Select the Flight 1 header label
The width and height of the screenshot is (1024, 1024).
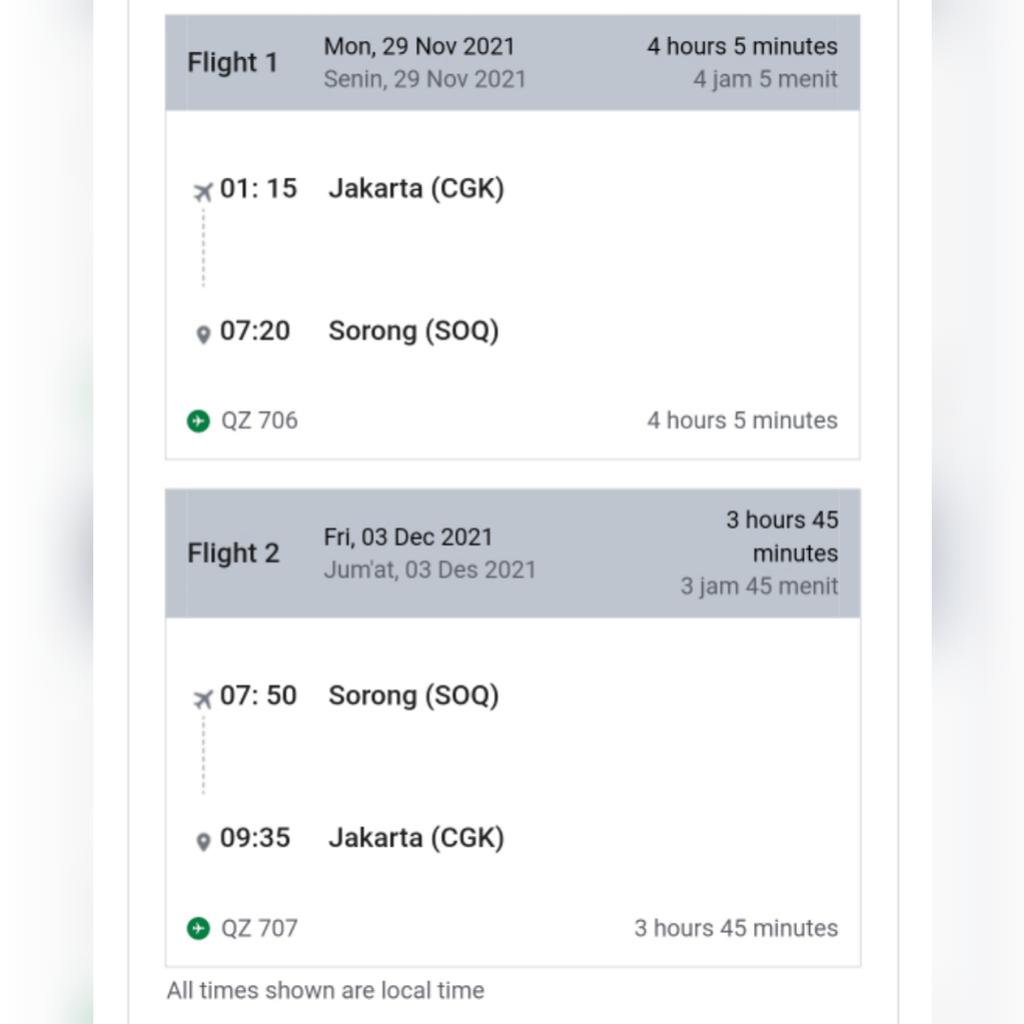tap(233, 63)
